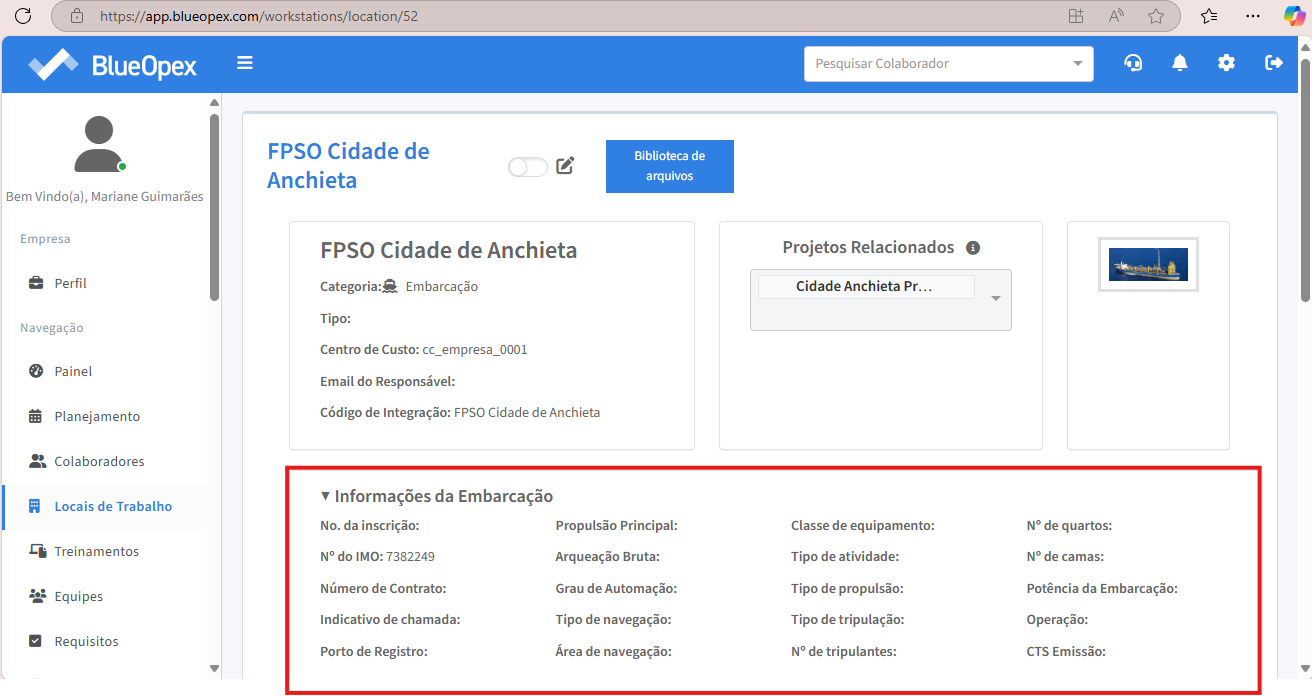This screenshot has width=1312, height=696.
Task: Click the cc_empresa_0001 cost center value
Action: tap(475, 350)
